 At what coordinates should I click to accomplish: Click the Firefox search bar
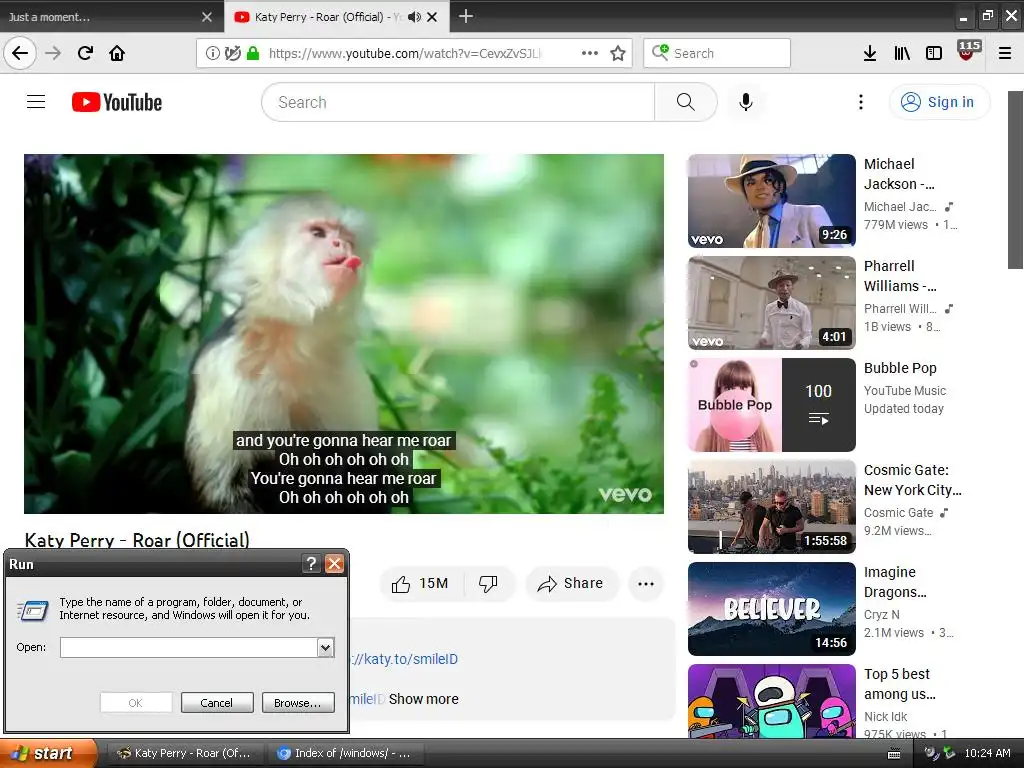click(717, 53)
